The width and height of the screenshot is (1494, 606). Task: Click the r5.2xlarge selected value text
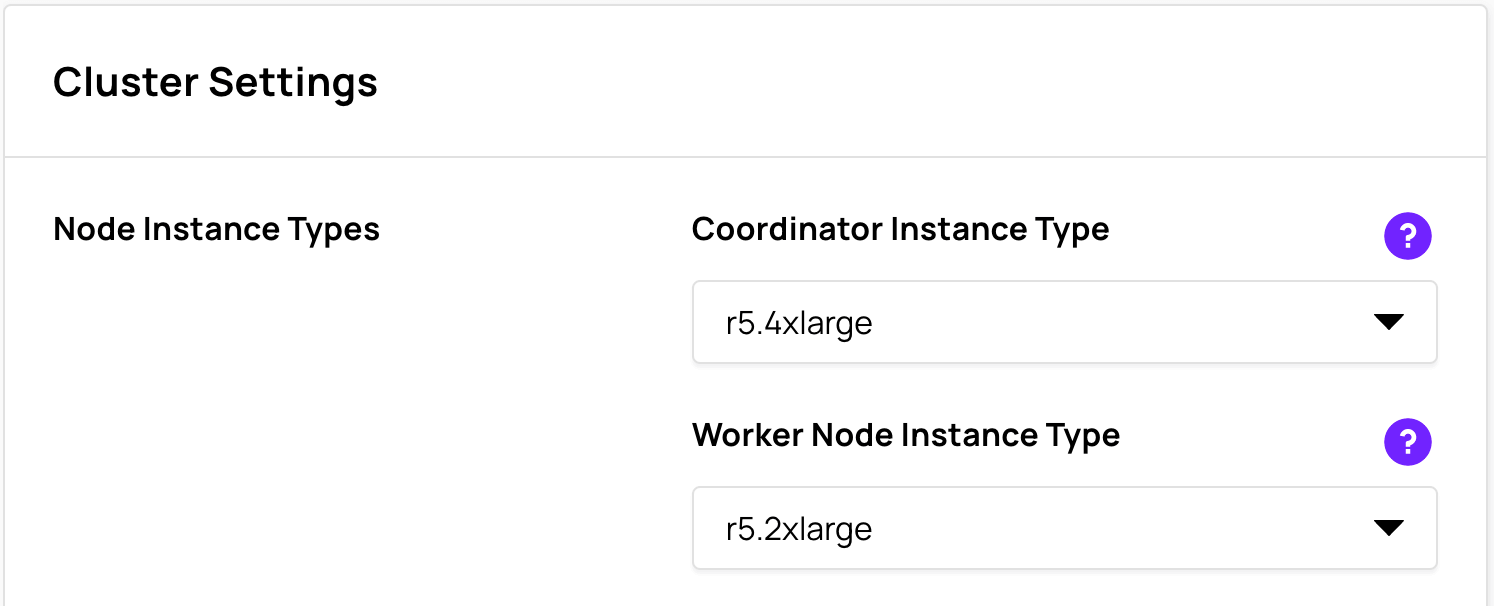click(799, 529)
